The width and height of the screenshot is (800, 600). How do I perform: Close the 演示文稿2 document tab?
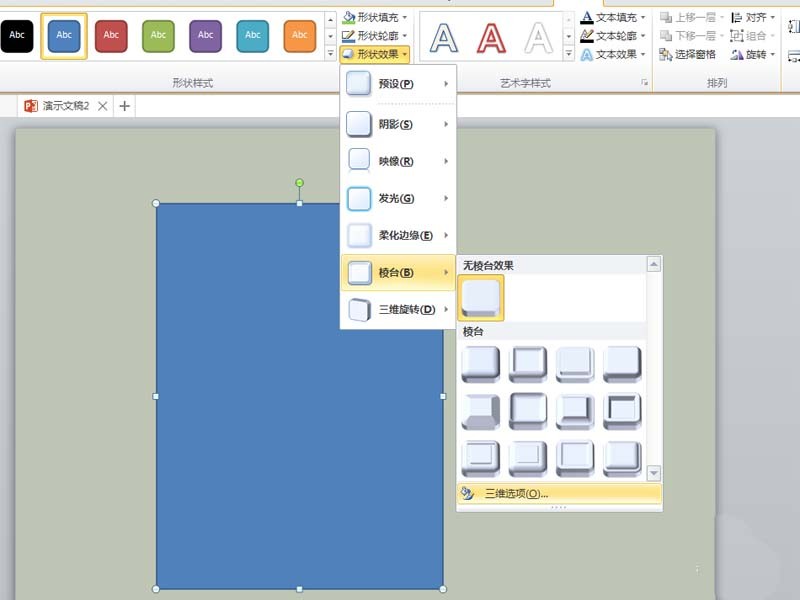click(103, 106)
